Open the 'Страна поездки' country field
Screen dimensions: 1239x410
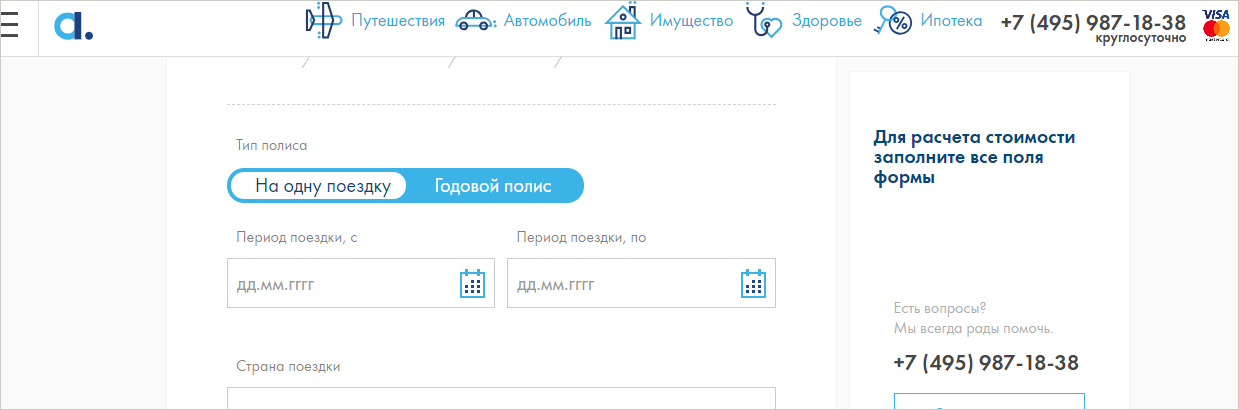(x=501, y=398)
